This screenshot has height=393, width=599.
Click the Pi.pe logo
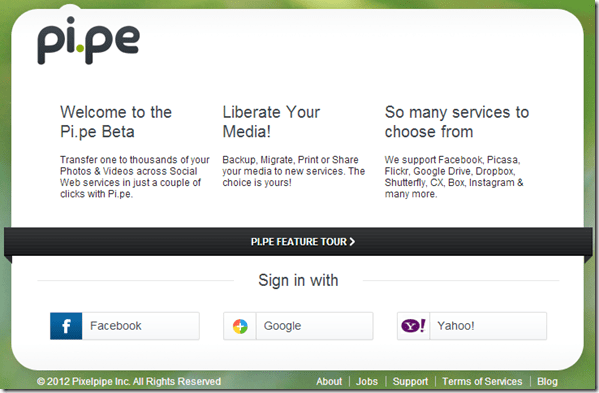(x=88, y=40)
